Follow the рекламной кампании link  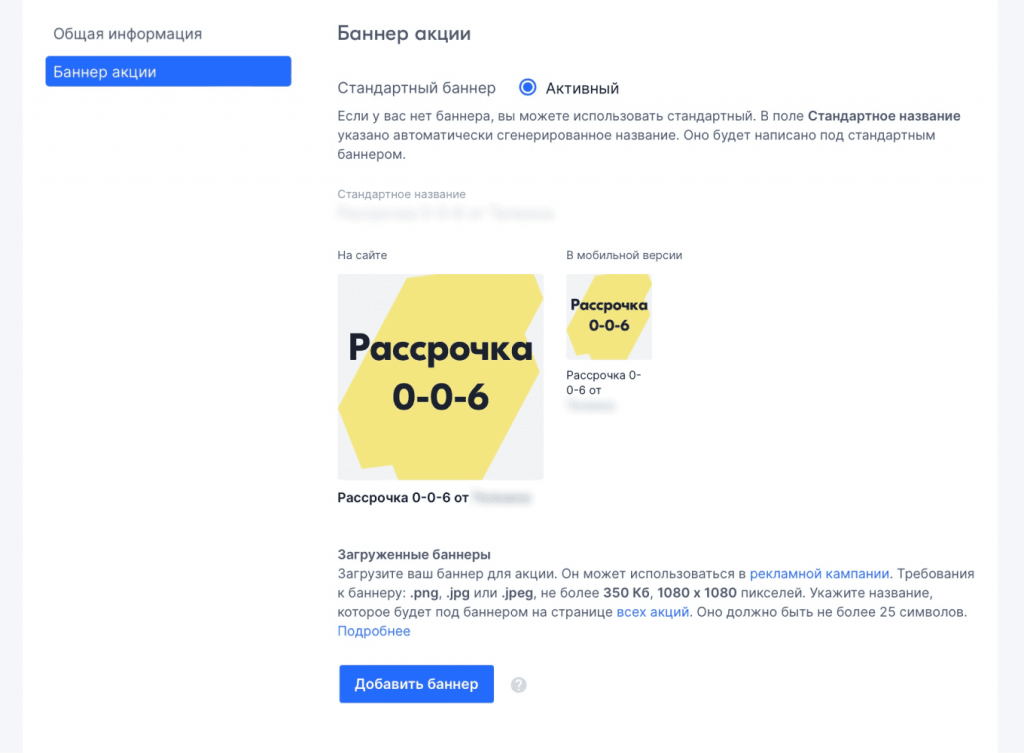click(x=819, y=574)
